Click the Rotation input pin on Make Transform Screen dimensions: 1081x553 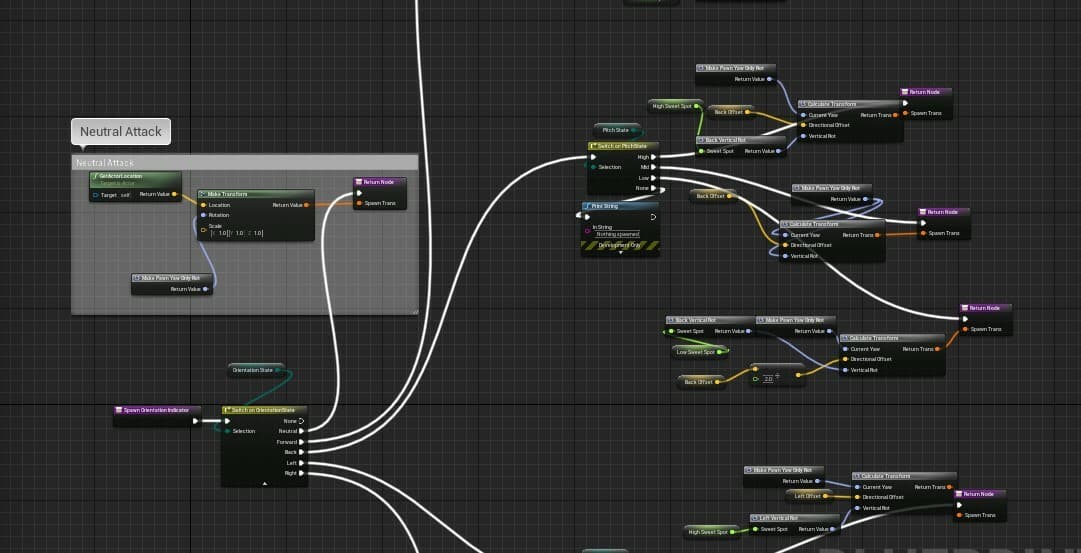click(x=203, y=215)
